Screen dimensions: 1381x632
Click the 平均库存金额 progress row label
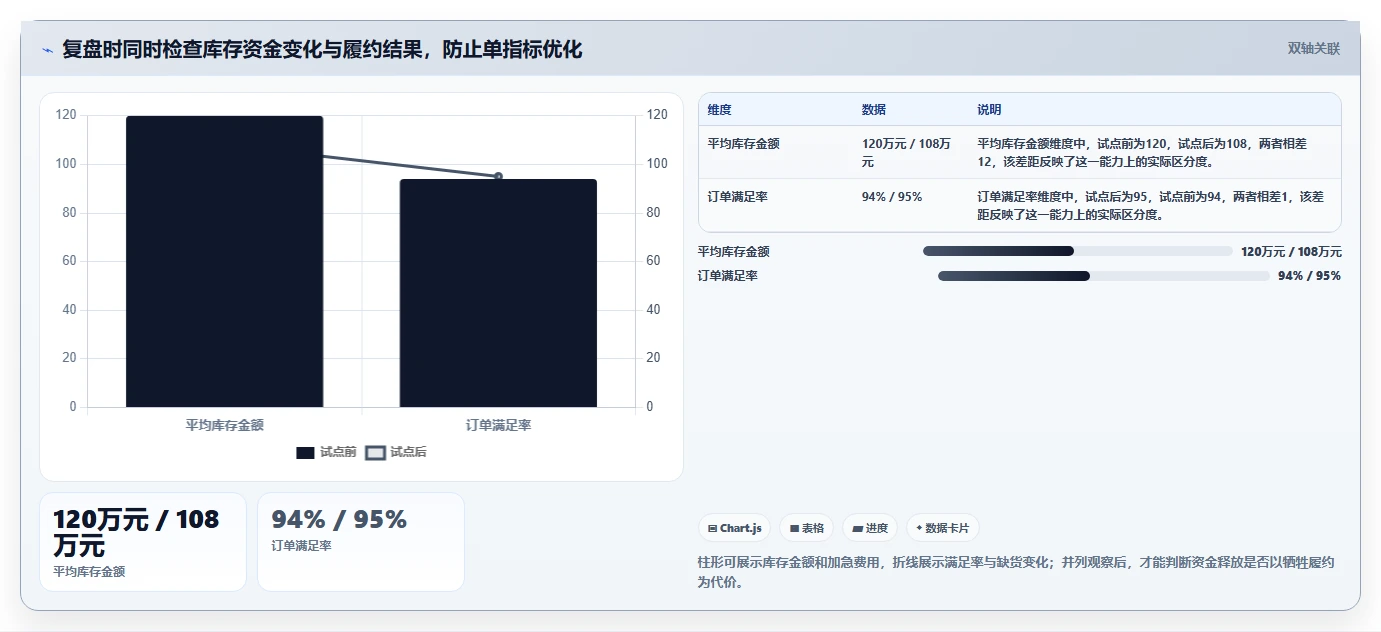[x=734, y=252]
